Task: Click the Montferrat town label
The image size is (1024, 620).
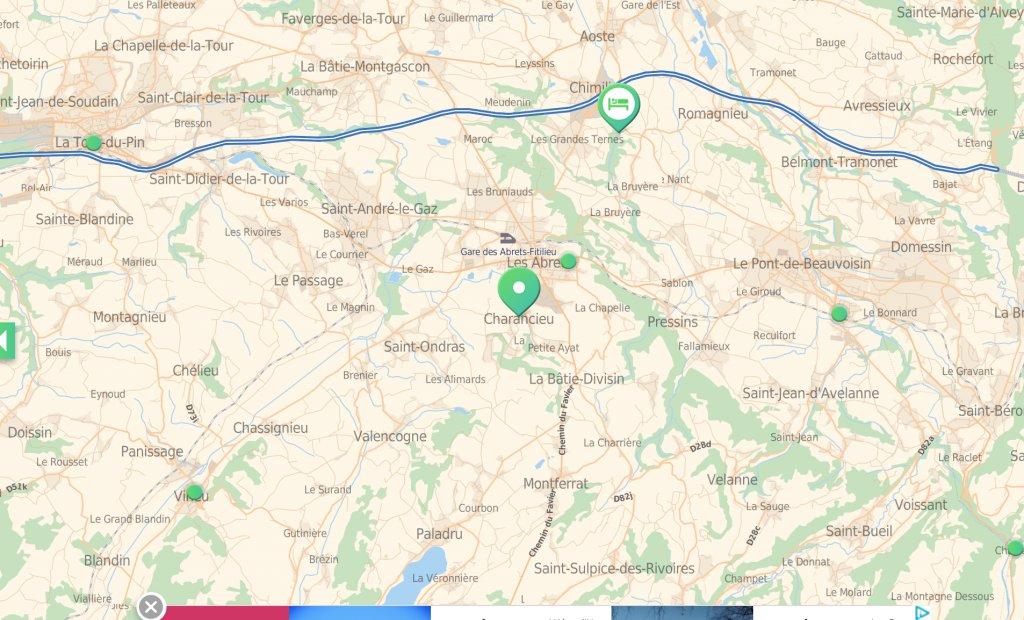Action: (x=556, y=484)
